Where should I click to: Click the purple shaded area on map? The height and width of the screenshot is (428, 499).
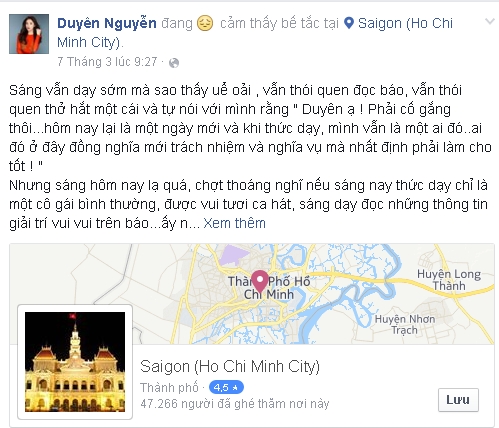[232, 255]
